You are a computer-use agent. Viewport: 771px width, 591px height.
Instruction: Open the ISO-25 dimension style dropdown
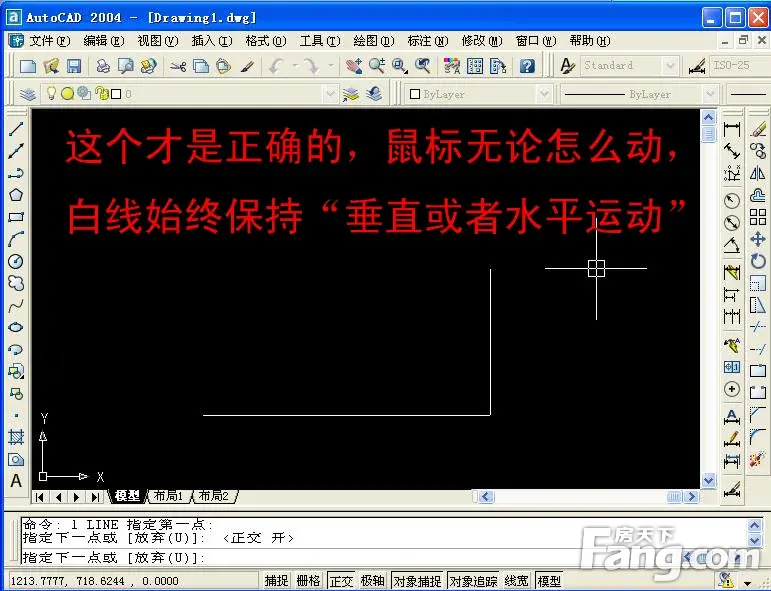[739, 65]
